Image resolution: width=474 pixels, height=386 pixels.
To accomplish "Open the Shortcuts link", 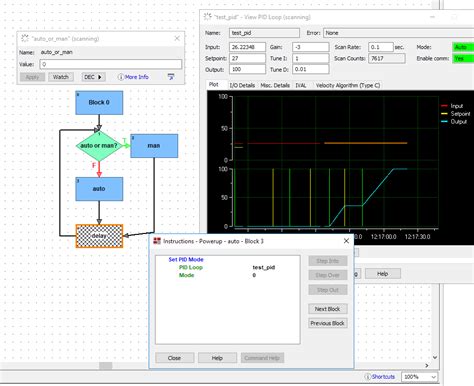I will tap(383, 377).
